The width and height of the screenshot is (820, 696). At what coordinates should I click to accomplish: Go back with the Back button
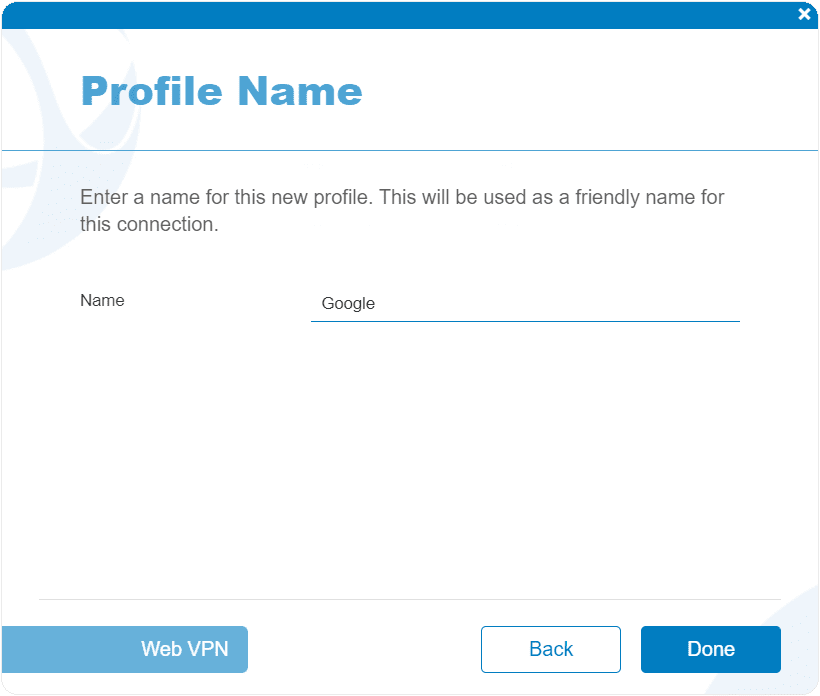tap(551, 649)
